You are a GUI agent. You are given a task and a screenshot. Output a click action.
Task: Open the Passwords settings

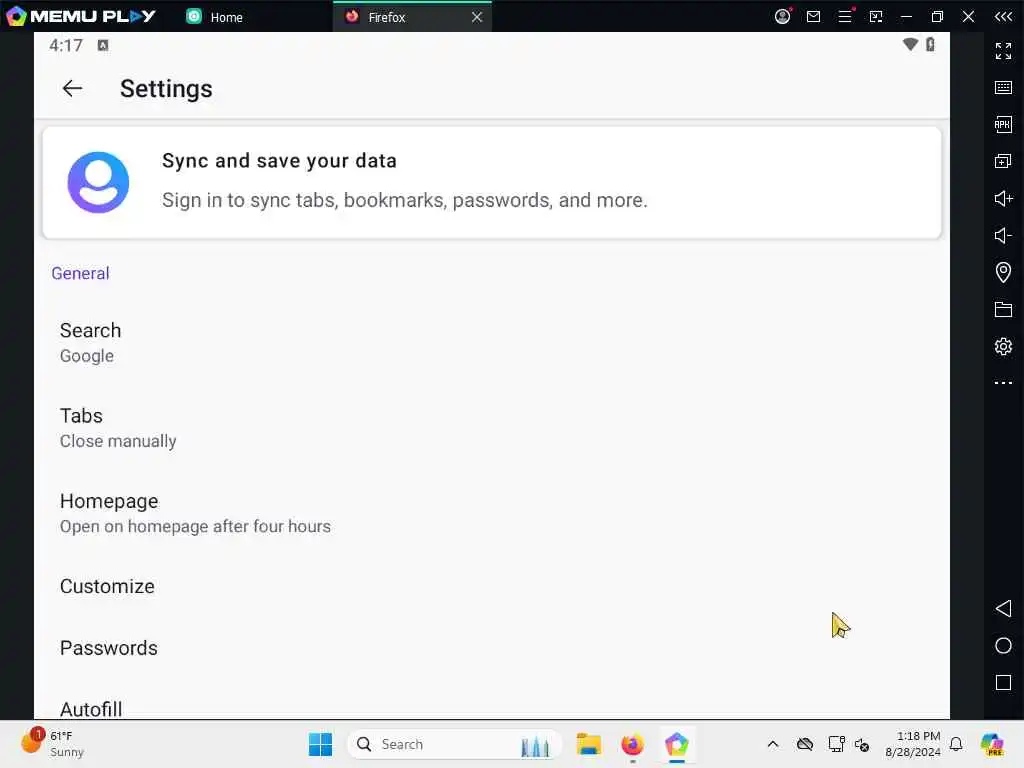tap(492, 647)
